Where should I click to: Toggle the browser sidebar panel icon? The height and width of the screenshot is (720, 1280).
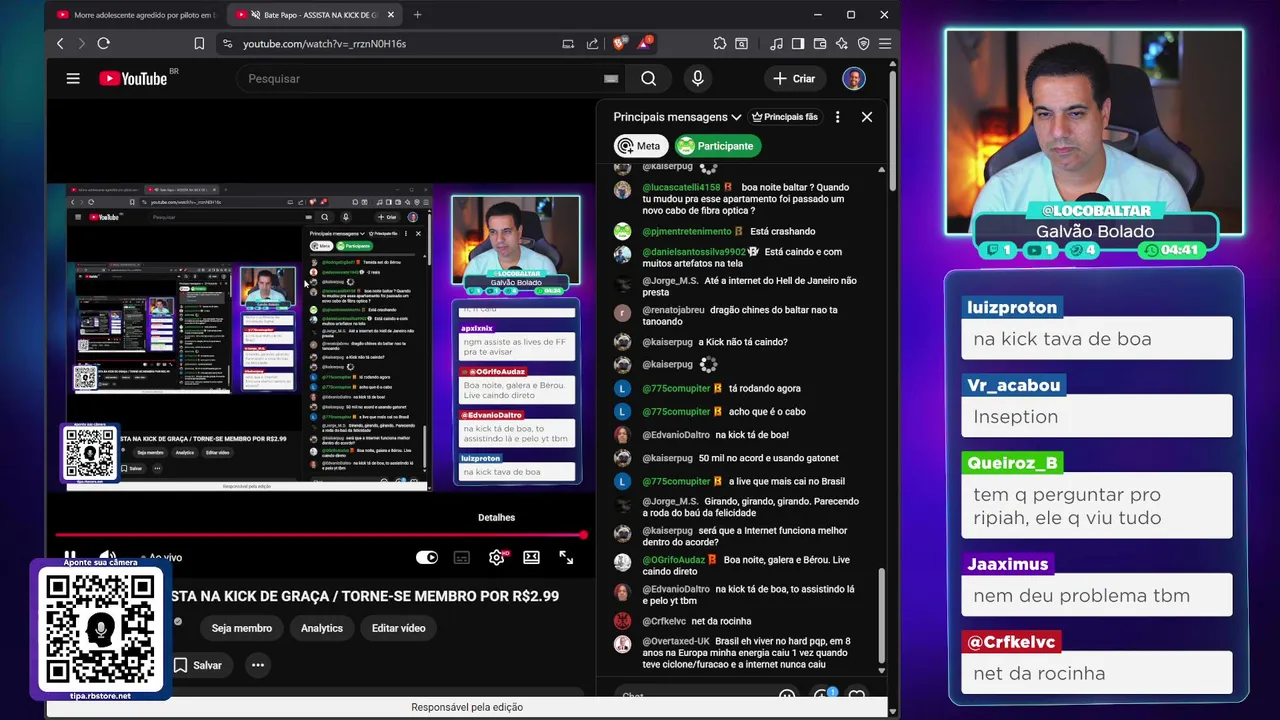click(798, 44)
